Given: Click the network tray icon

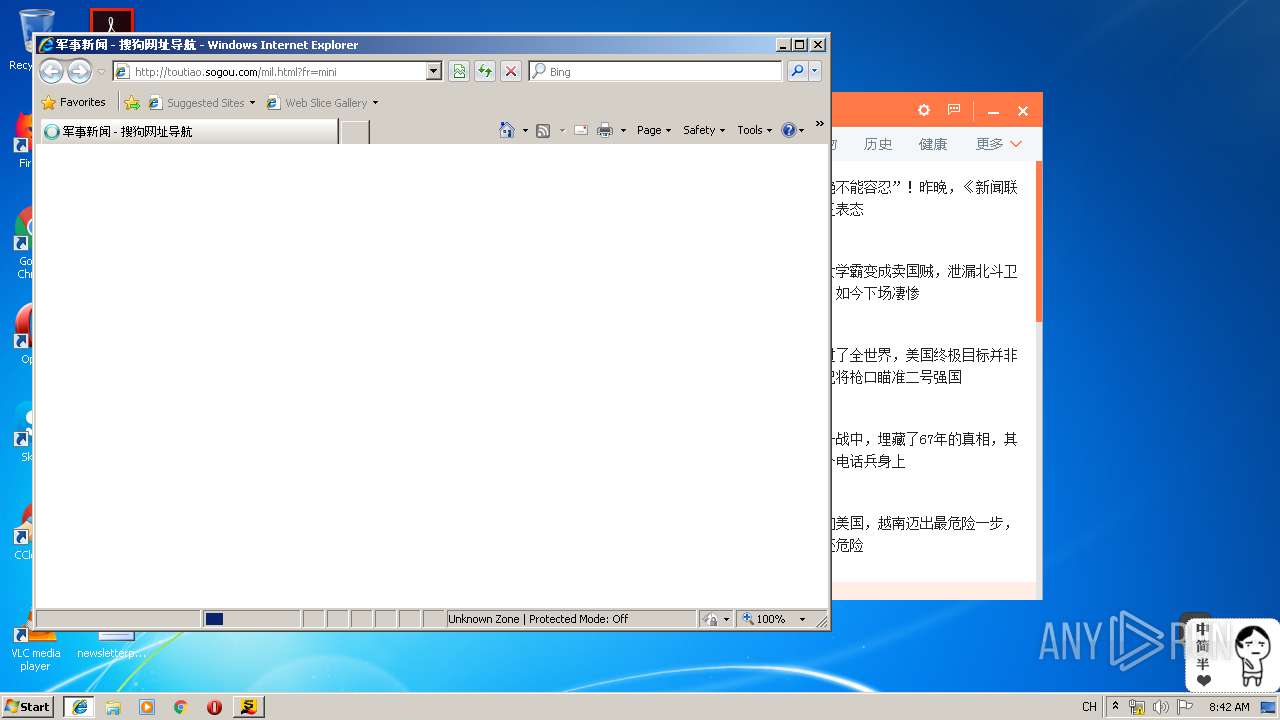Looking at the screenshot, I should pos(1137,707).
